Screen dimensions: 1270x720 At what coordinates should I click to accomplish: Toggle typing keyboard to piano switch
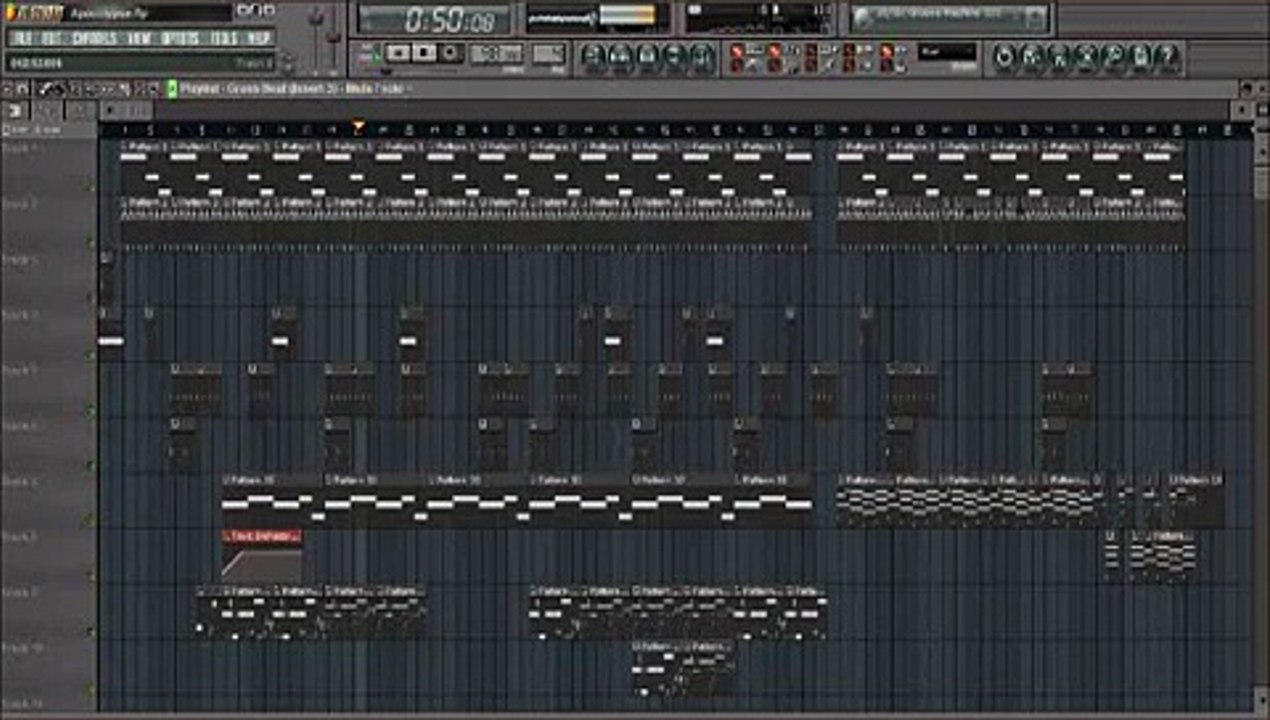click(x=739, y=51)
